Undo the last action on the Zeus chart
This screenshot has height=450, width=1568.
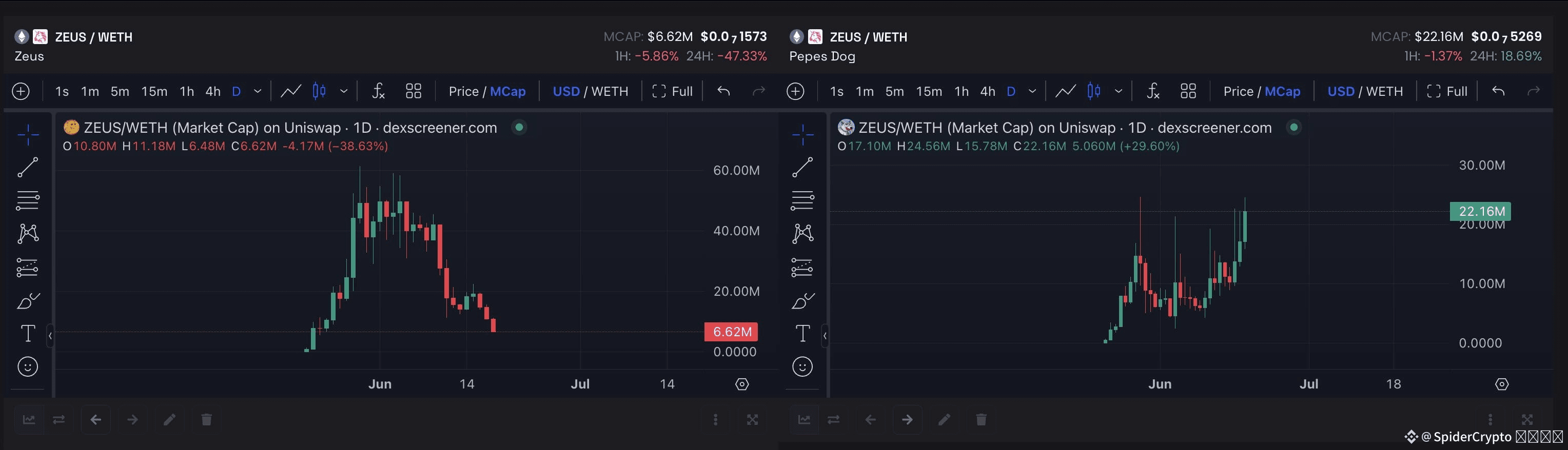point(723,91)
